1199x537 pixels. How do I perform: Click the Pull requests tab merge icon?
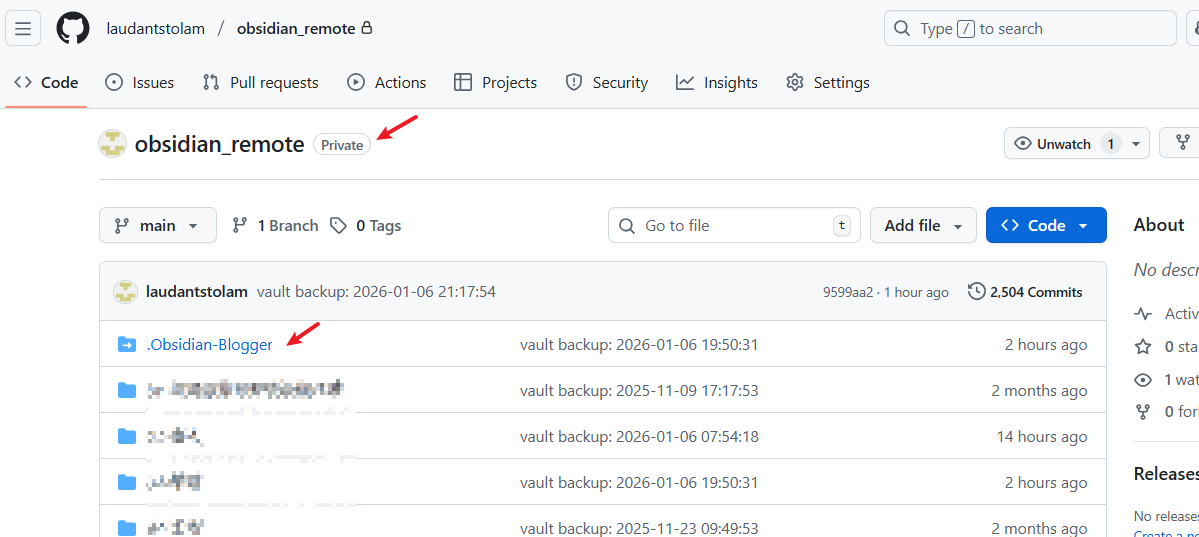click(211, 83)
